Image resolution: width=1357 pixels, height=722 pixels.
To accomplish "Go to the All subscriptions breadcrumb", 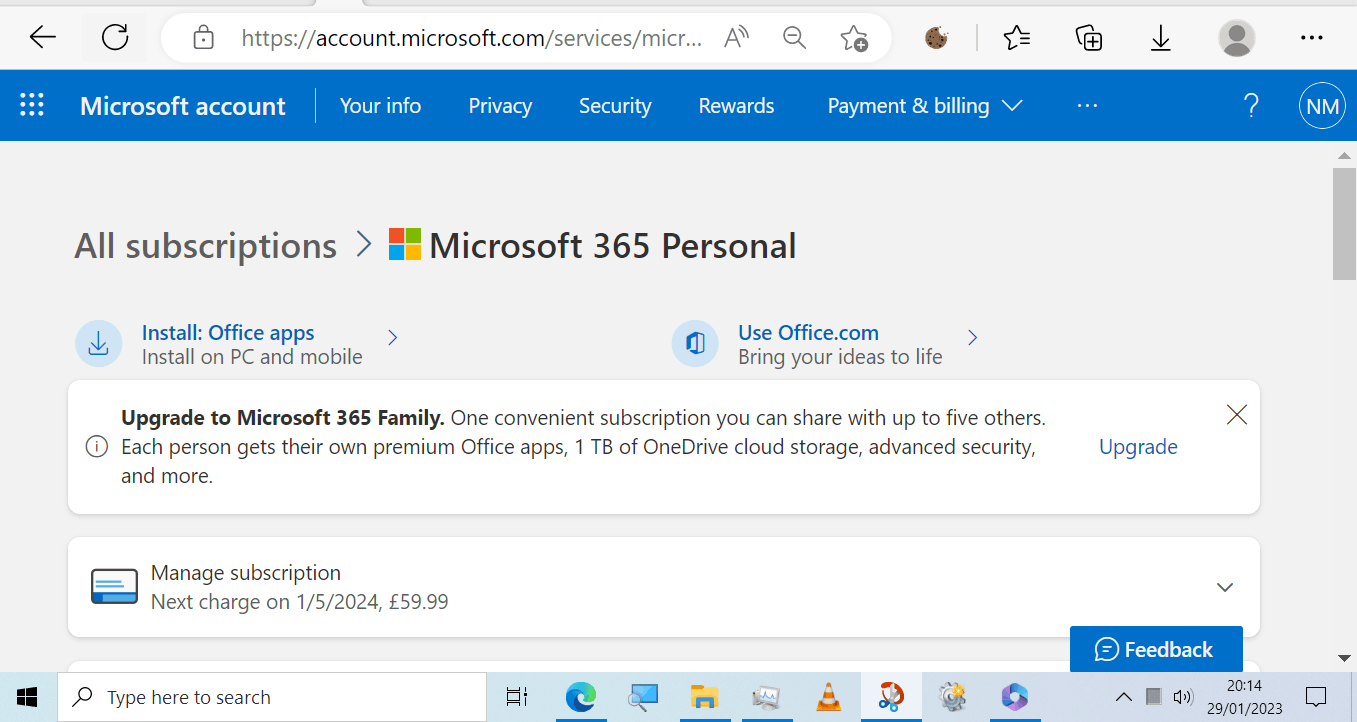I will pos(205,246).
